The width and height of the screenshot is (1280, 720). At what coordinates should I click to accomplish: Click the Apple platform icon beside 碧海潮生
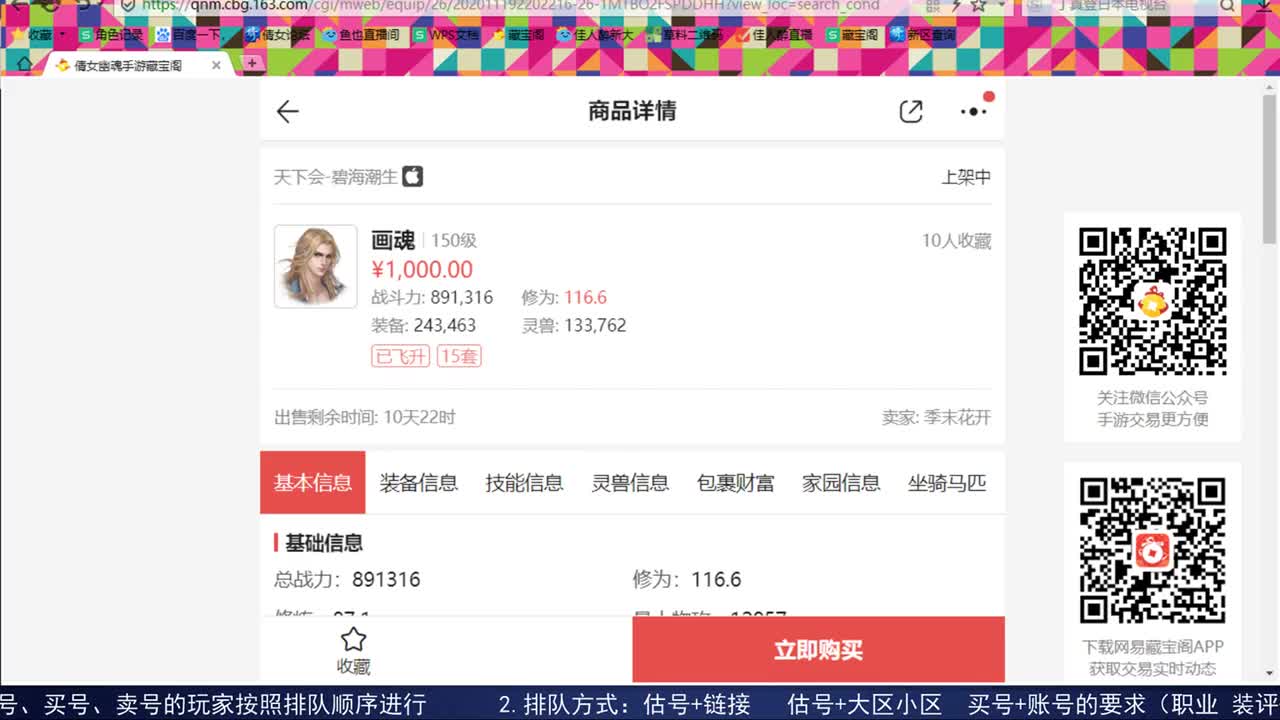[x=413, y=177]
